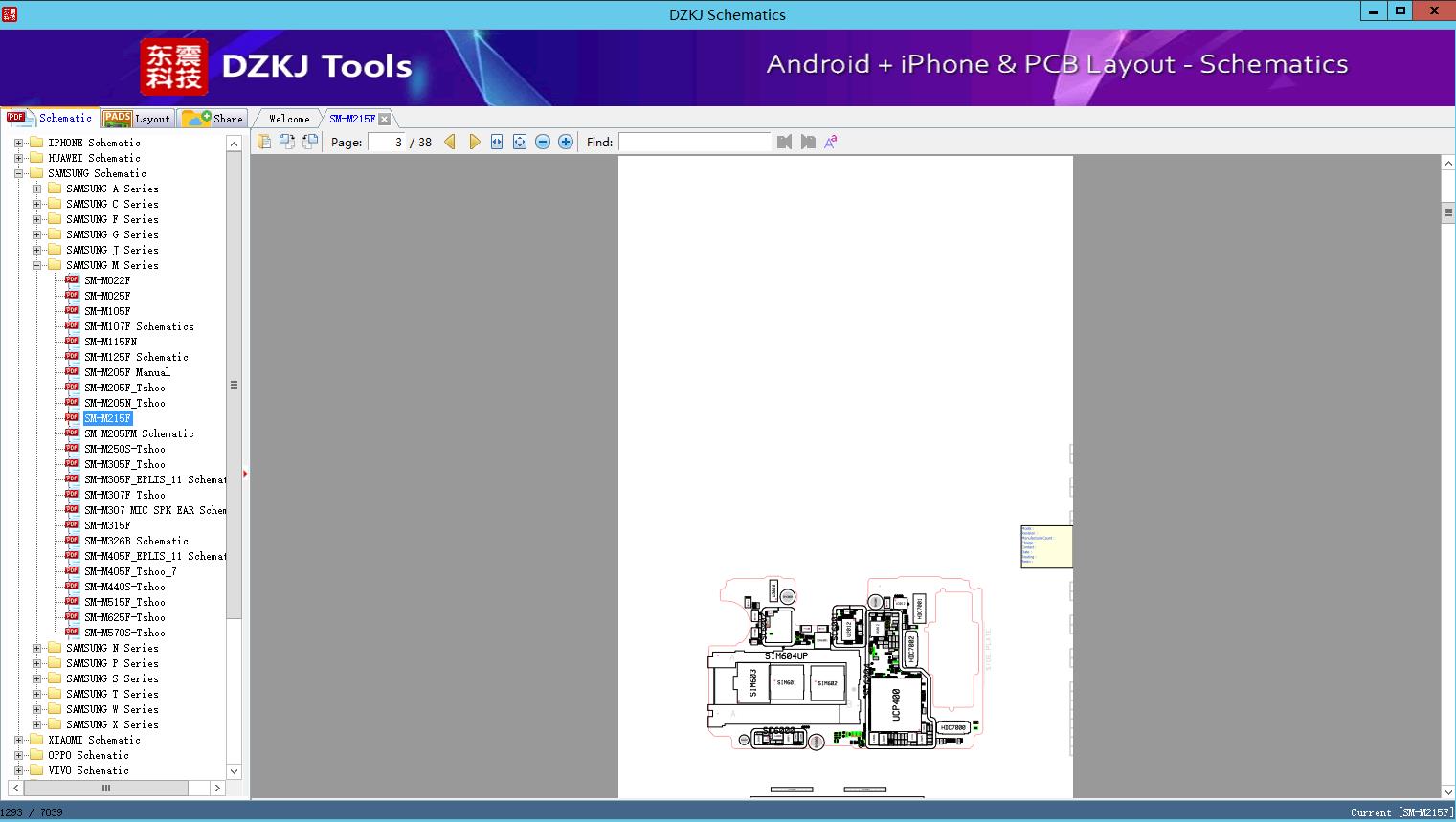This screenshot has height=822, width=1456.
Task: Click the tree horizontal scroll left arrow
Action: click(14, 788)
